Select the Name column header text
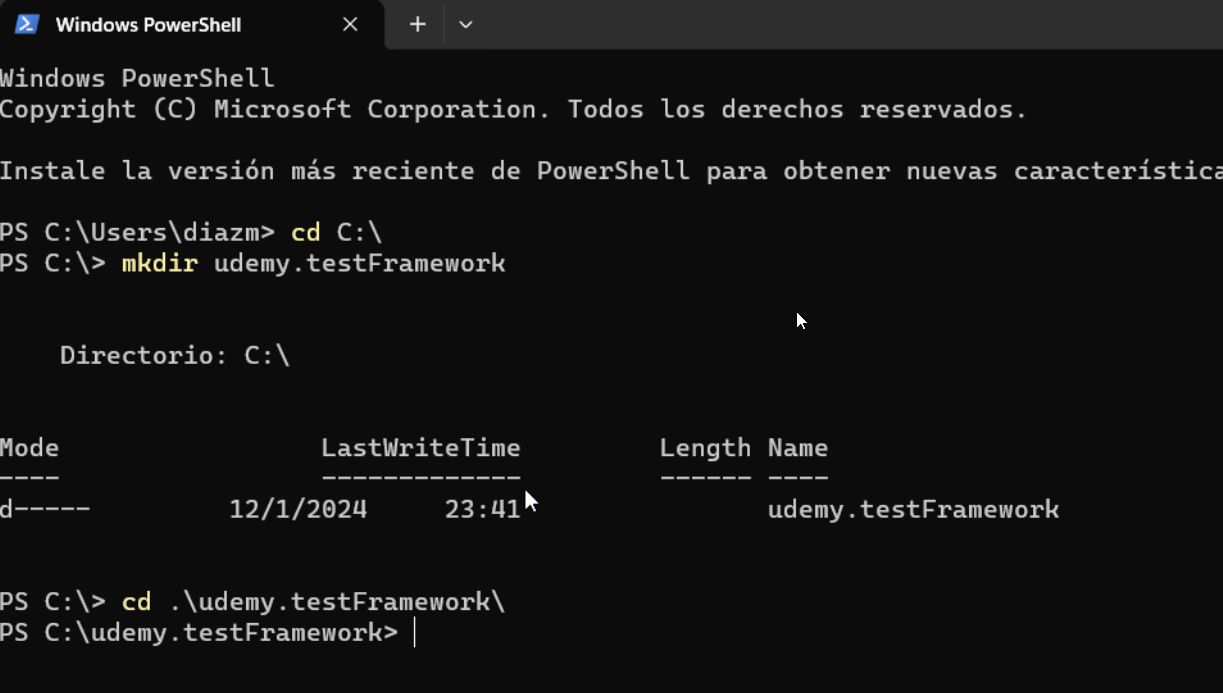The height and width of the screenshot is (693, 1223). pyautogui.click(x=797, y=447)
